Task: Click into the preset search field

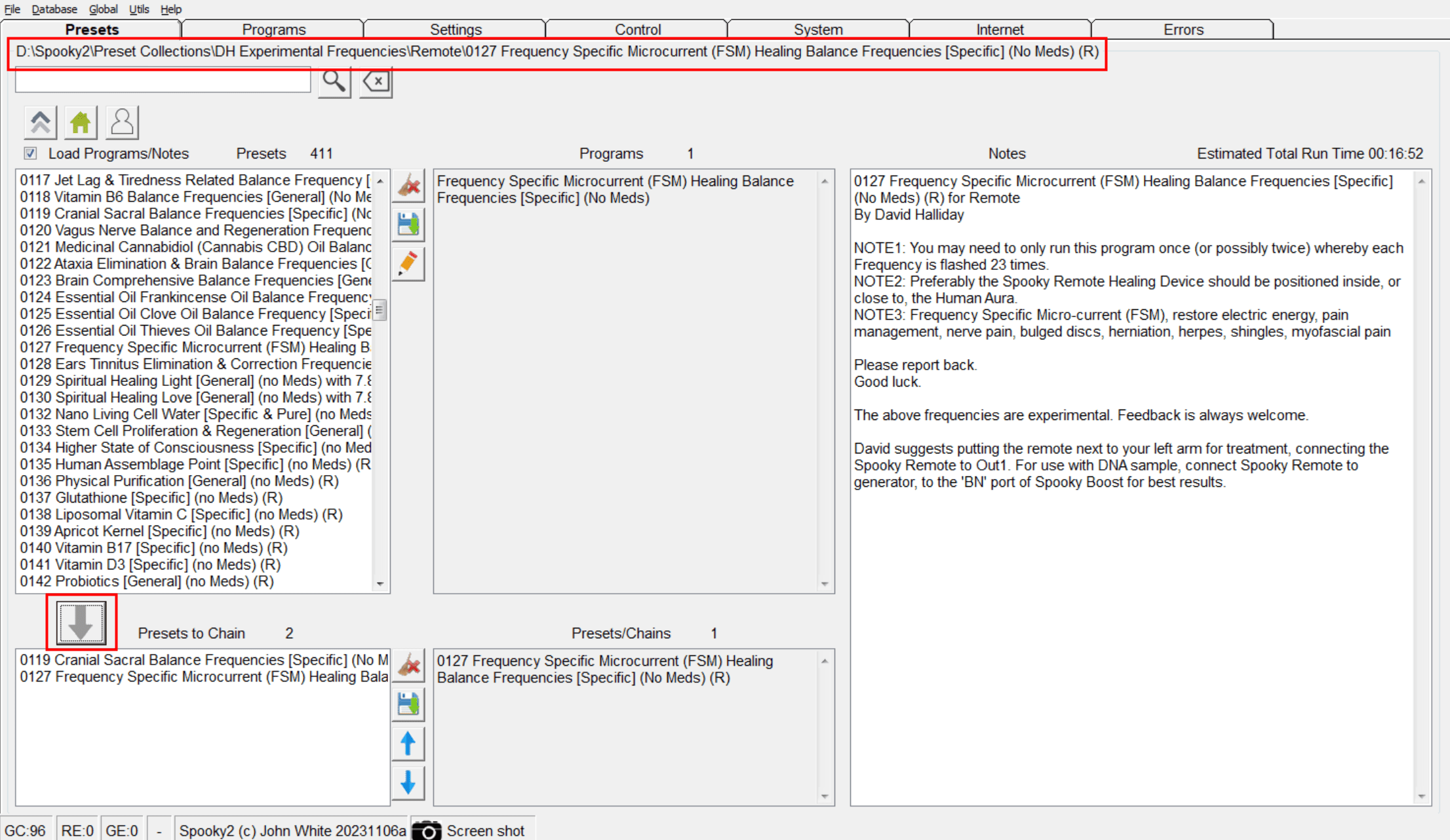Action: click(163, 81)
